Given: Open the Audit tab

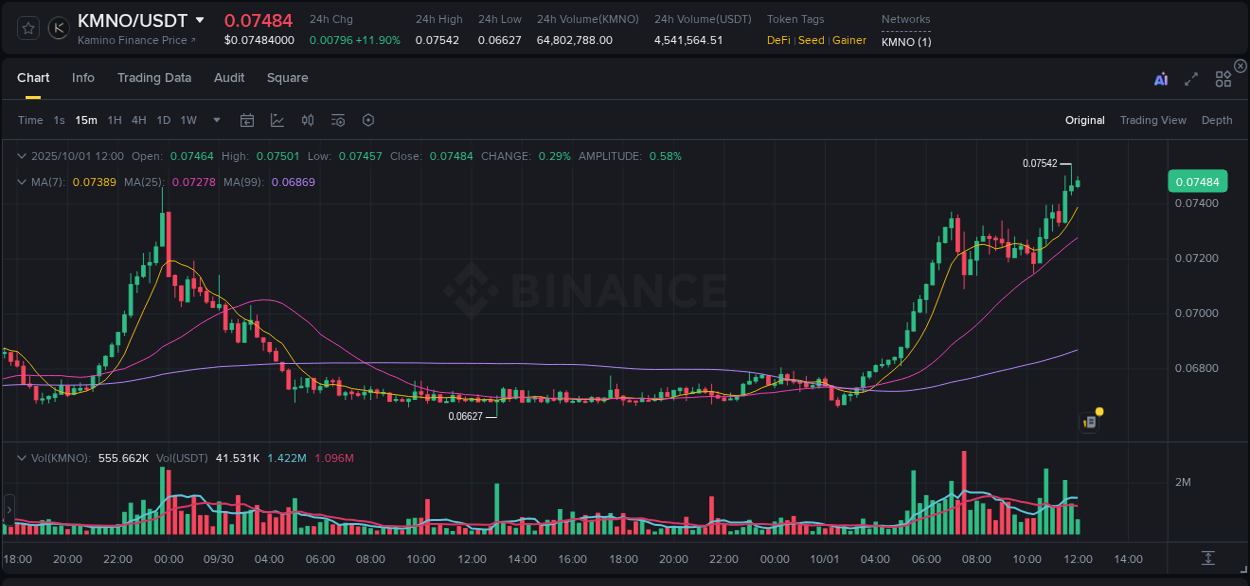Looking at the screenshot, I should pos(229,77).
